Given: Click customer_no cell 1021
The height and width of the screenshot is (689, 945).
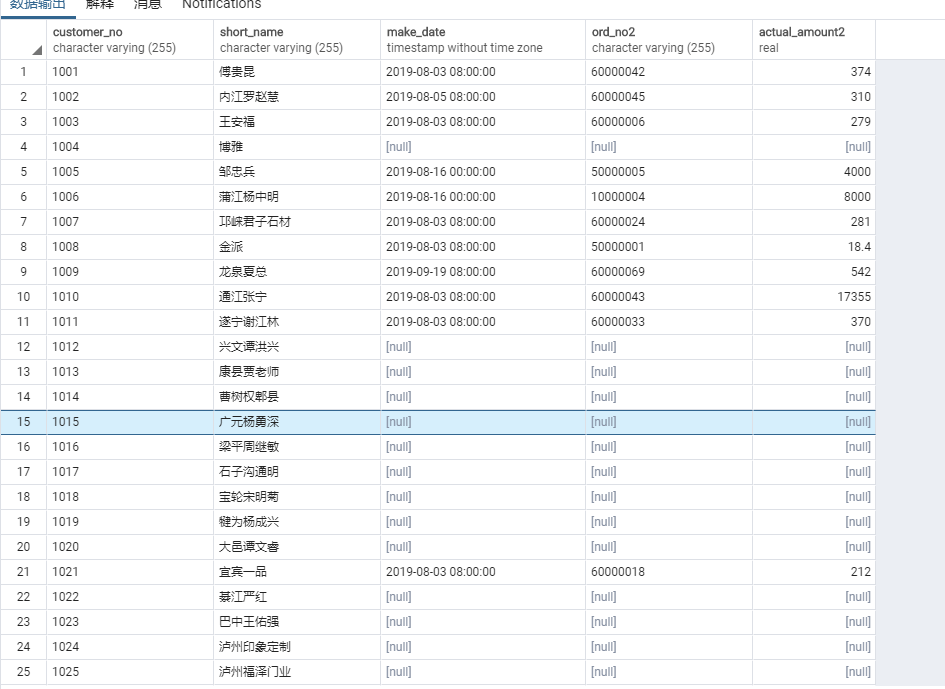Looking at the screenshot, I should point(130,572).
